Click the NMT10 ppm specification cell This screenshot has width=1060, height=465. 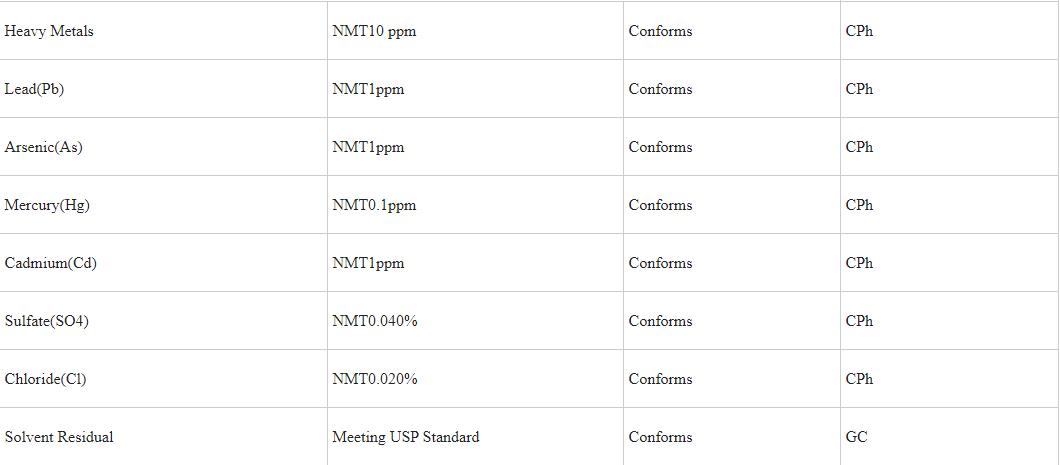click(x=374, y=31)
